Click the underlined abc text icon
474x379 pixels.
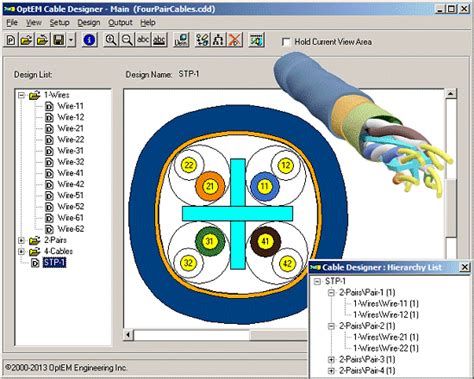(159, 40)
